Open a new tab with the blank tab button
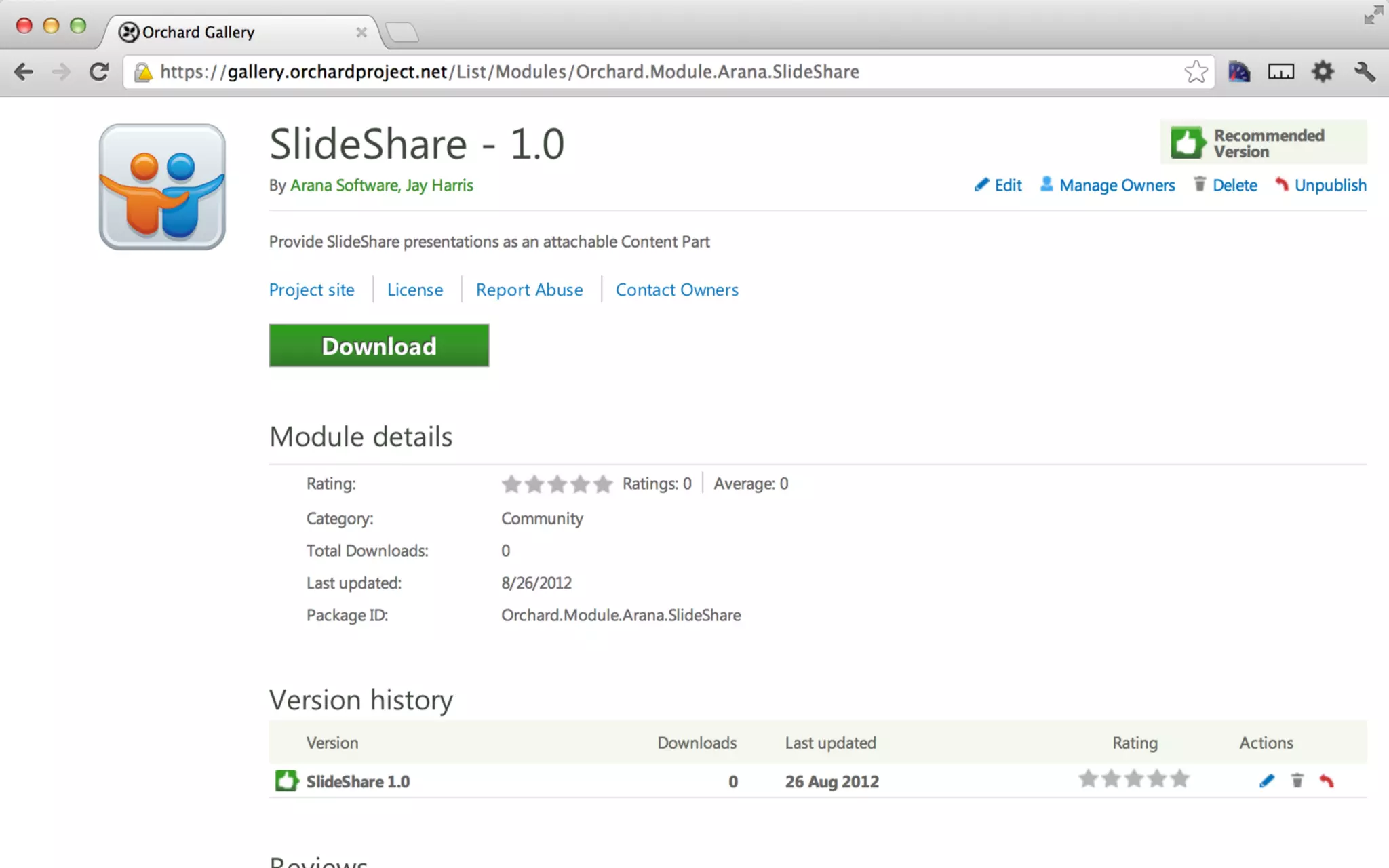The image size is (1389, 868). tap(402, 32)
